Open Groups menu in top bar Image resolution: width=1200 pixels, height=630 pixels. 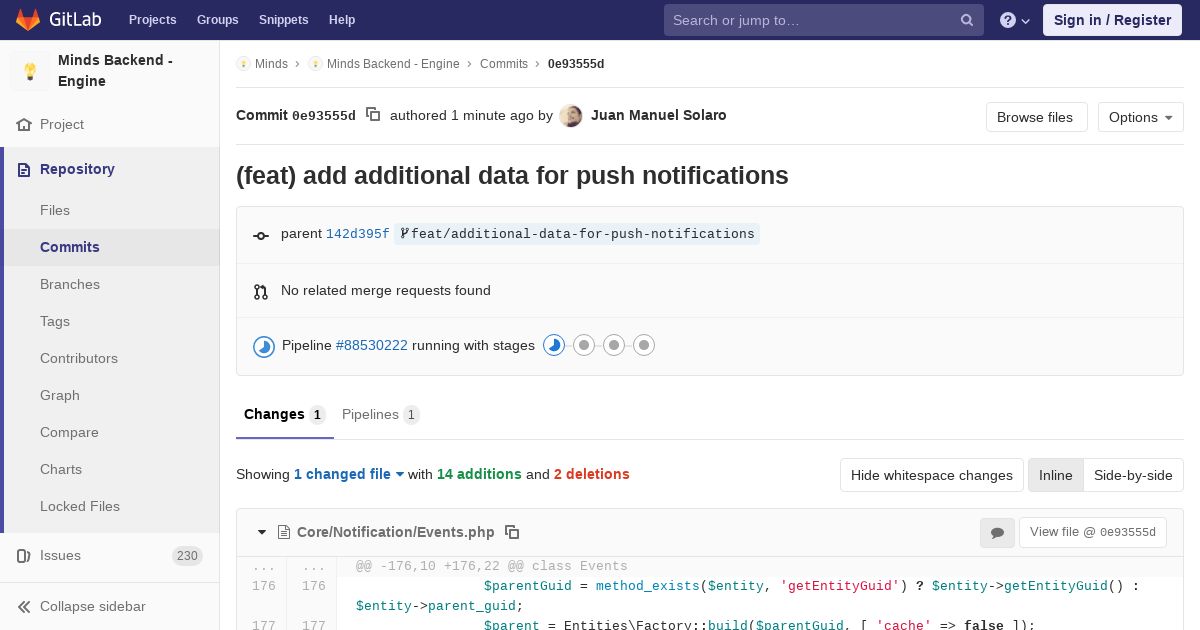(x=217, y=20)
